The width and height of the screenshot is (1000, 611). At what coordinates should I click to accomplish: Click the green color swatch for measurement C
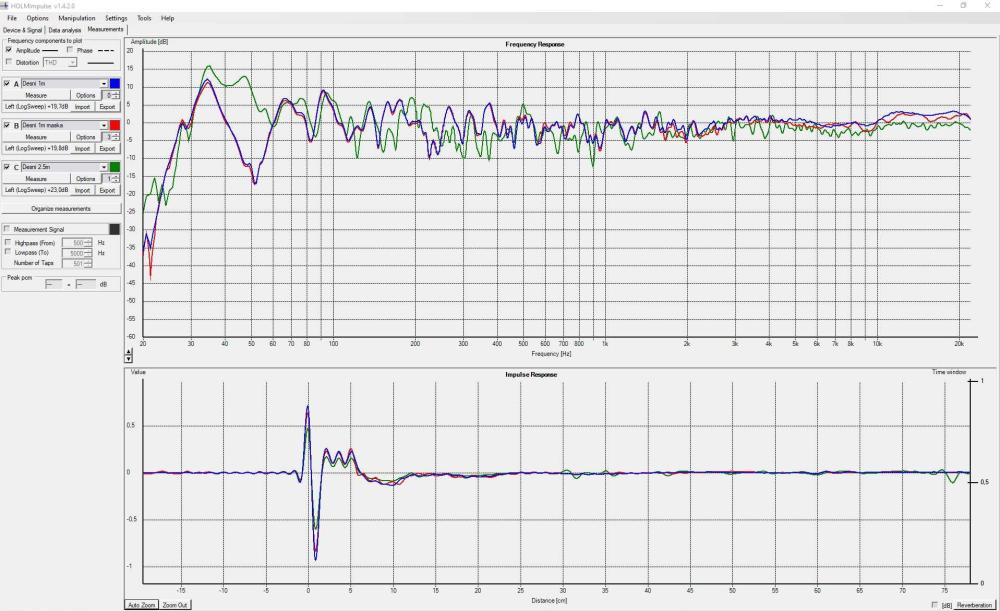point(115,167)
